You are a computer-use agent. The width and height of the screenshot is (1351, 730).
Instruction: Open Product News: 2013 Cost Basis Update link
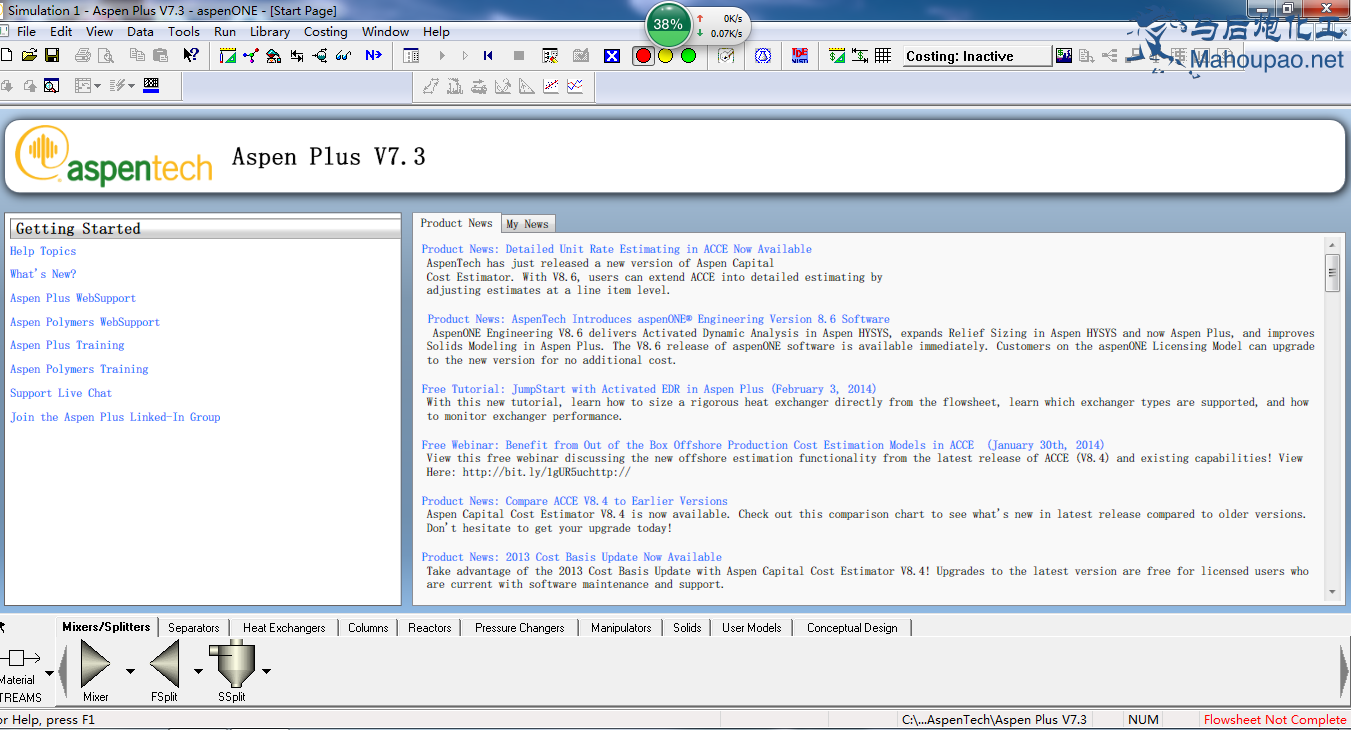click(572, 557)
